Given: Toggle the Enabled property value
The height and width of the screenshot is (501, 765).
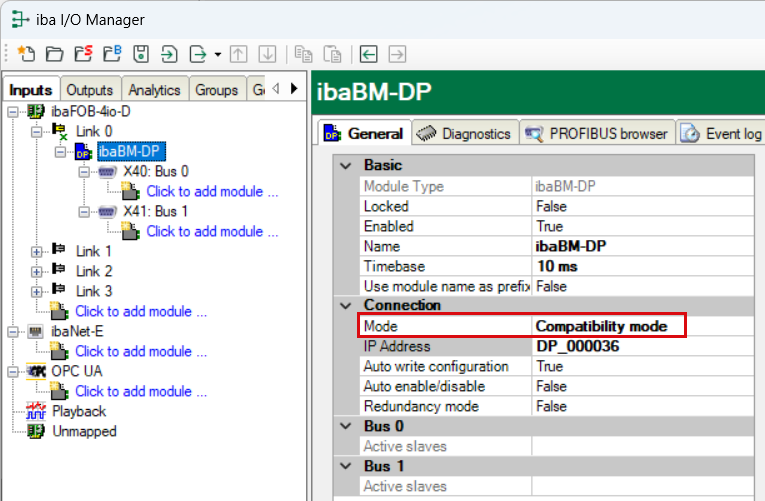Looking at the screenshot, I should point(640,226).
